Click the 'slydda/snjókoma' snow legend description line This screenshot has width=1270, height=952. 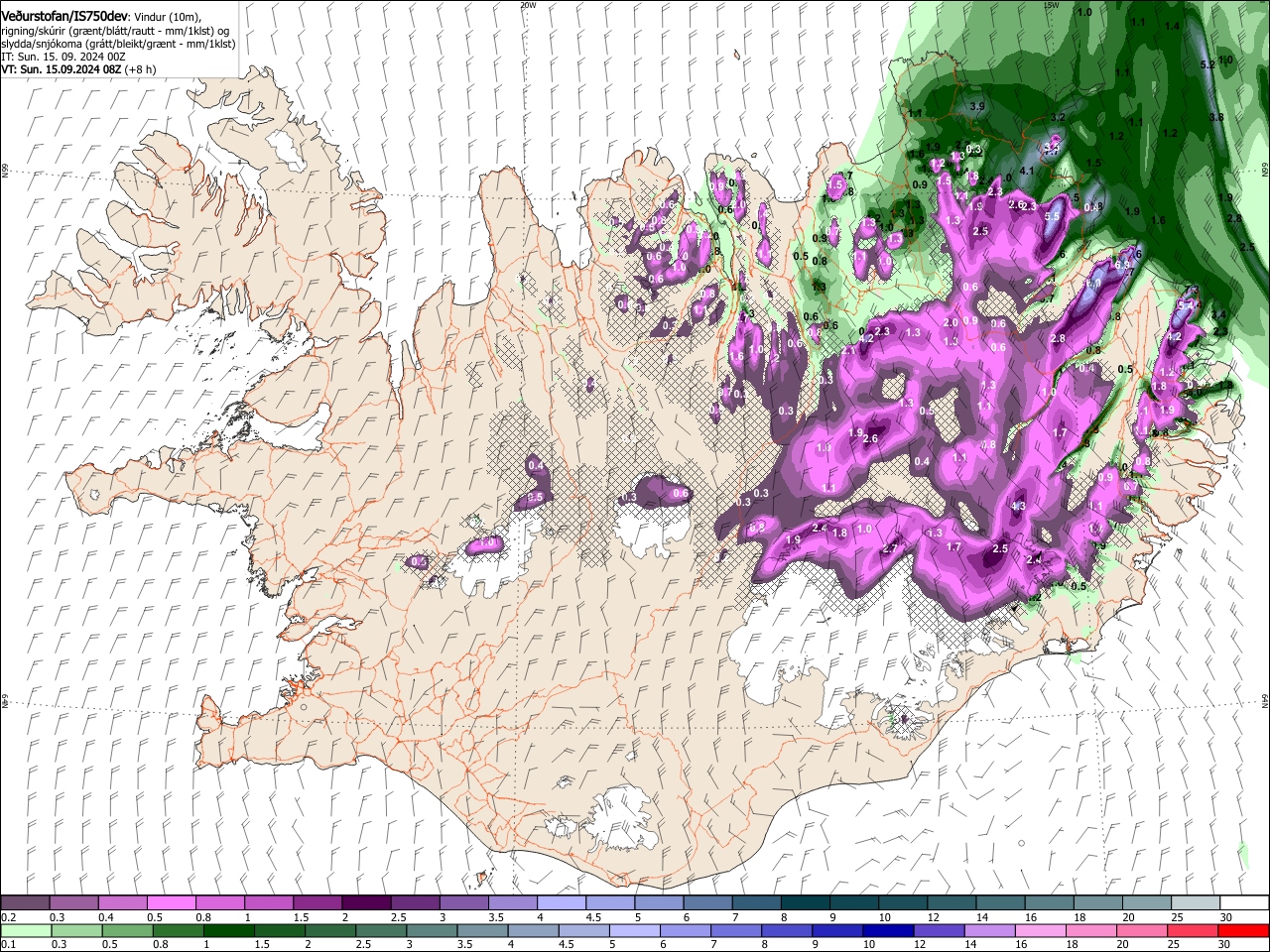click(118, 44)
